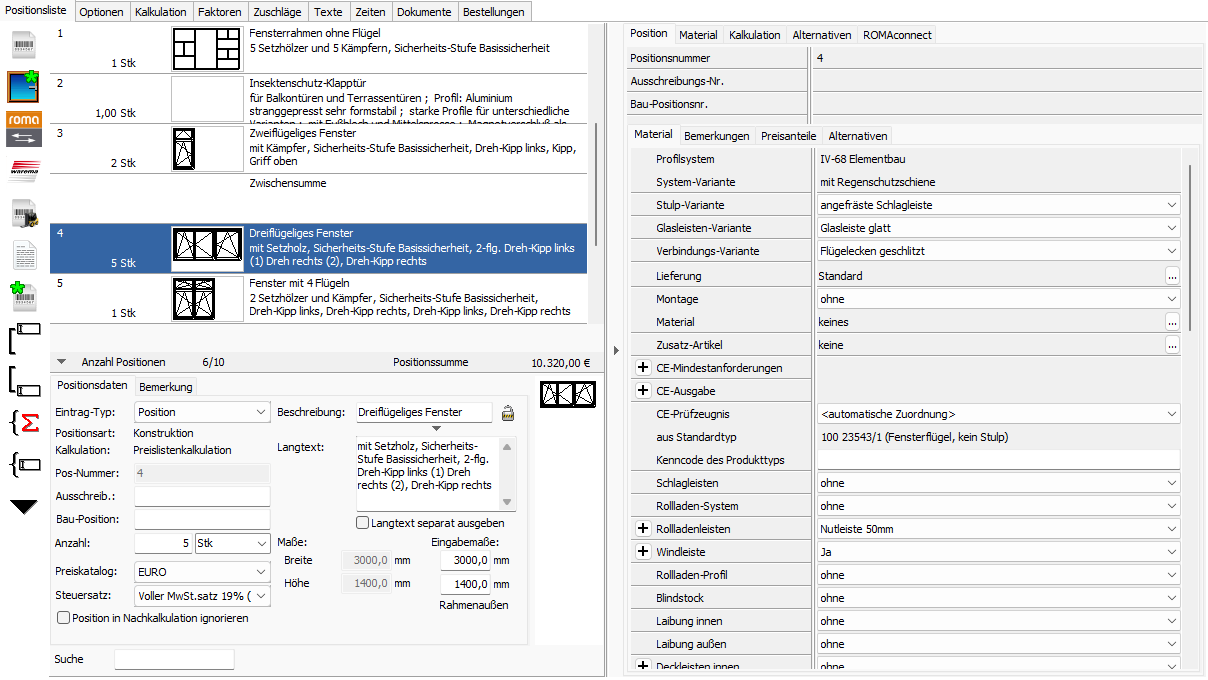The height and width of the screenshot is (680, 1208).
Task: Click Langtext box scroll down arrow
Action: [x=508, y=502]
